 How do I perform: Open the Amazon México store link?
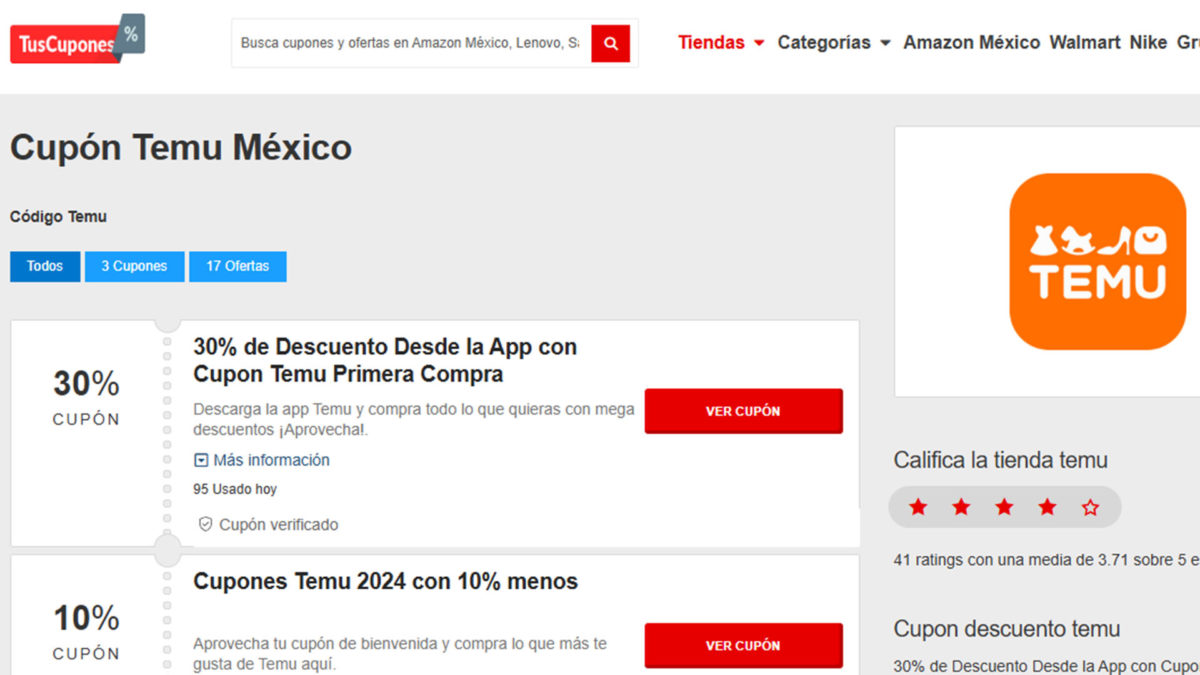click(971, 42)
